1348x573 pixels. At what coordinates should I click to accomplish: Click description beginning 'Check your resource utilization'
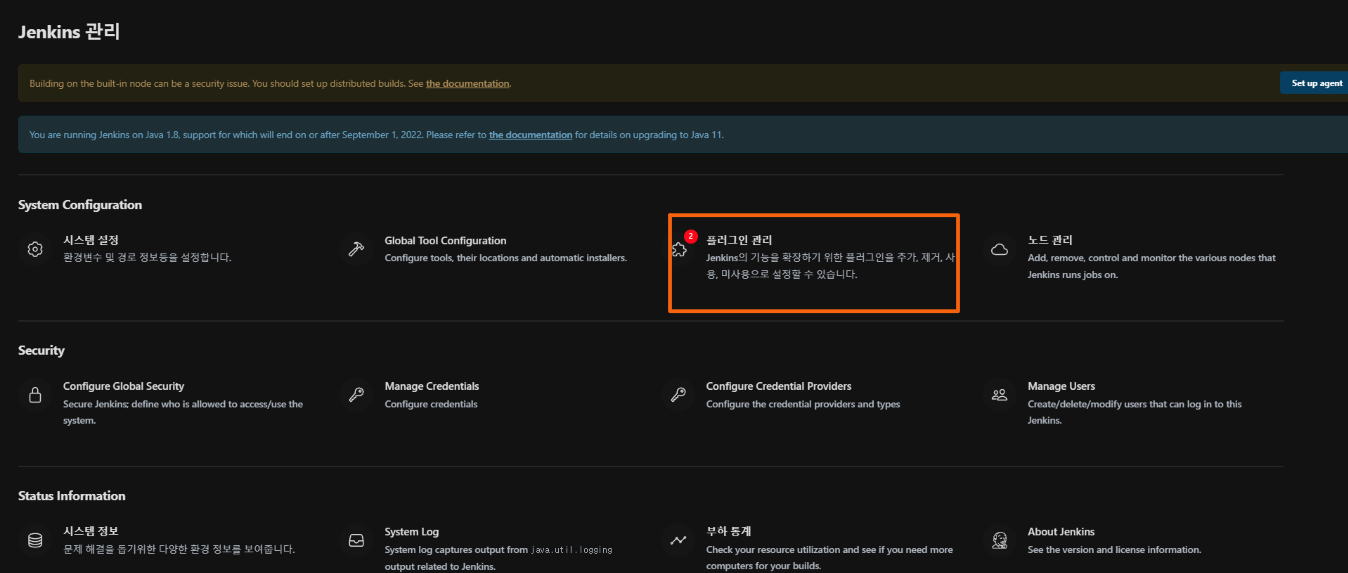pyautogui.click(x=829, y=557)
